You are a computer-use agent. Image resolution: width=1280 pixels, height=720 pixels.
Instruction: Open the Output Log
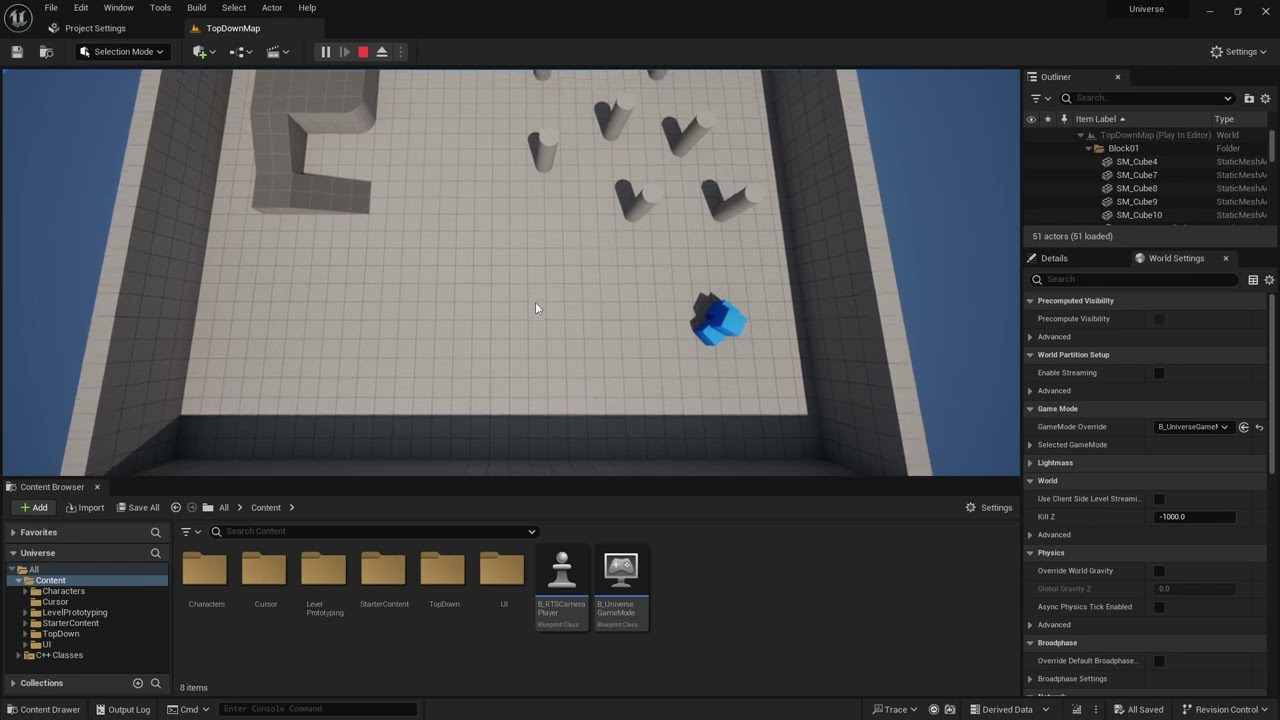click(x=122, y=710)
